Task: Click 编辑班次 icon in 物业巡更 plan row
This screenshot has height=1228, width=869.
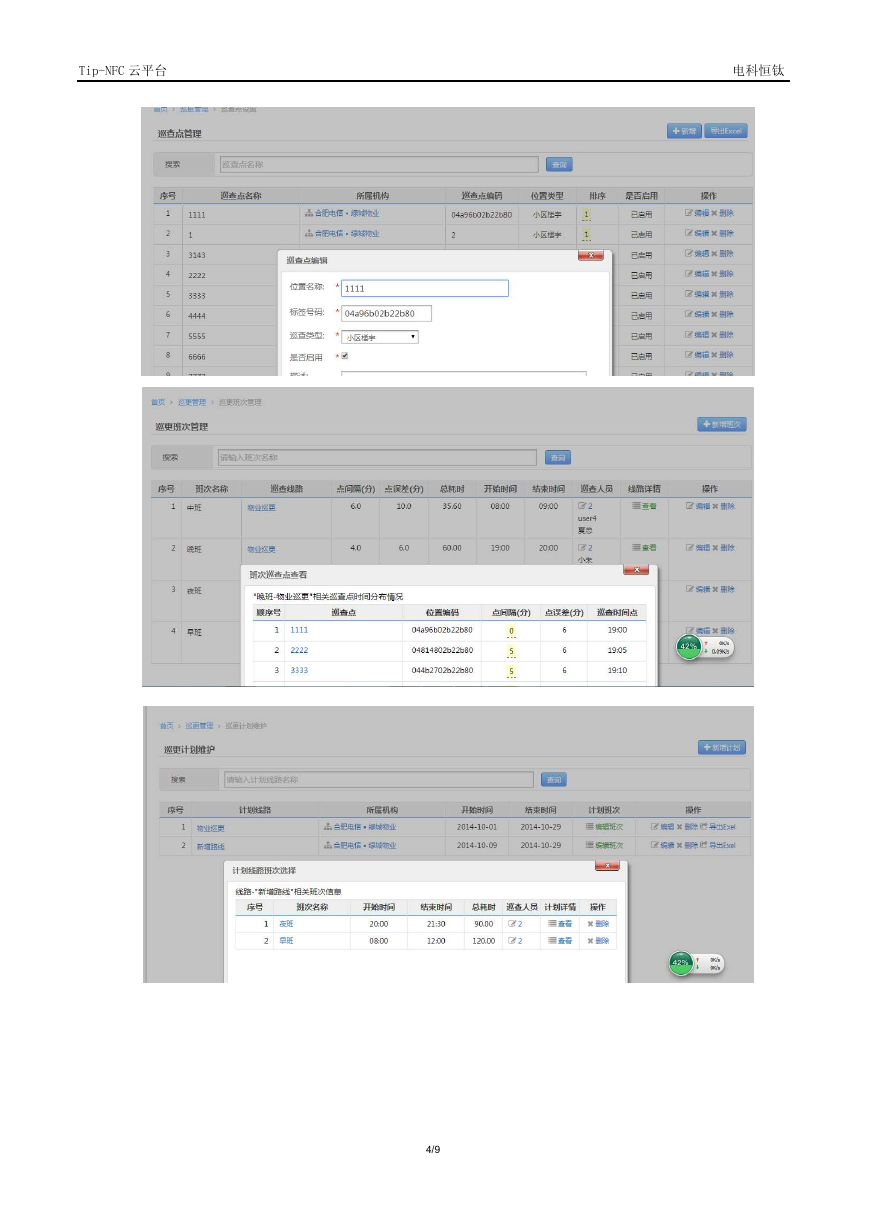Action: 589,826
